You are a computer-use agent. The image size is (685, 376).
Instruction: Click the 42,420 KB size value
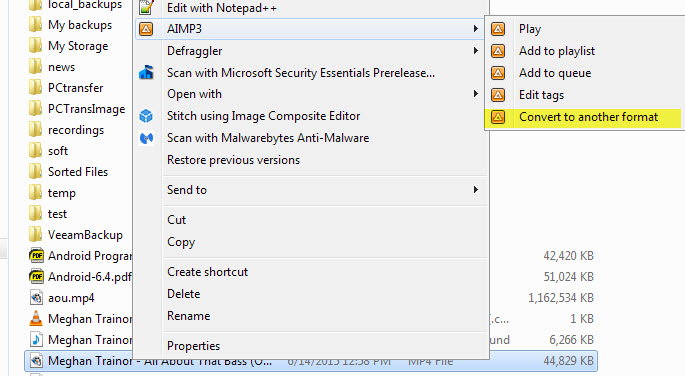point(568,256)
